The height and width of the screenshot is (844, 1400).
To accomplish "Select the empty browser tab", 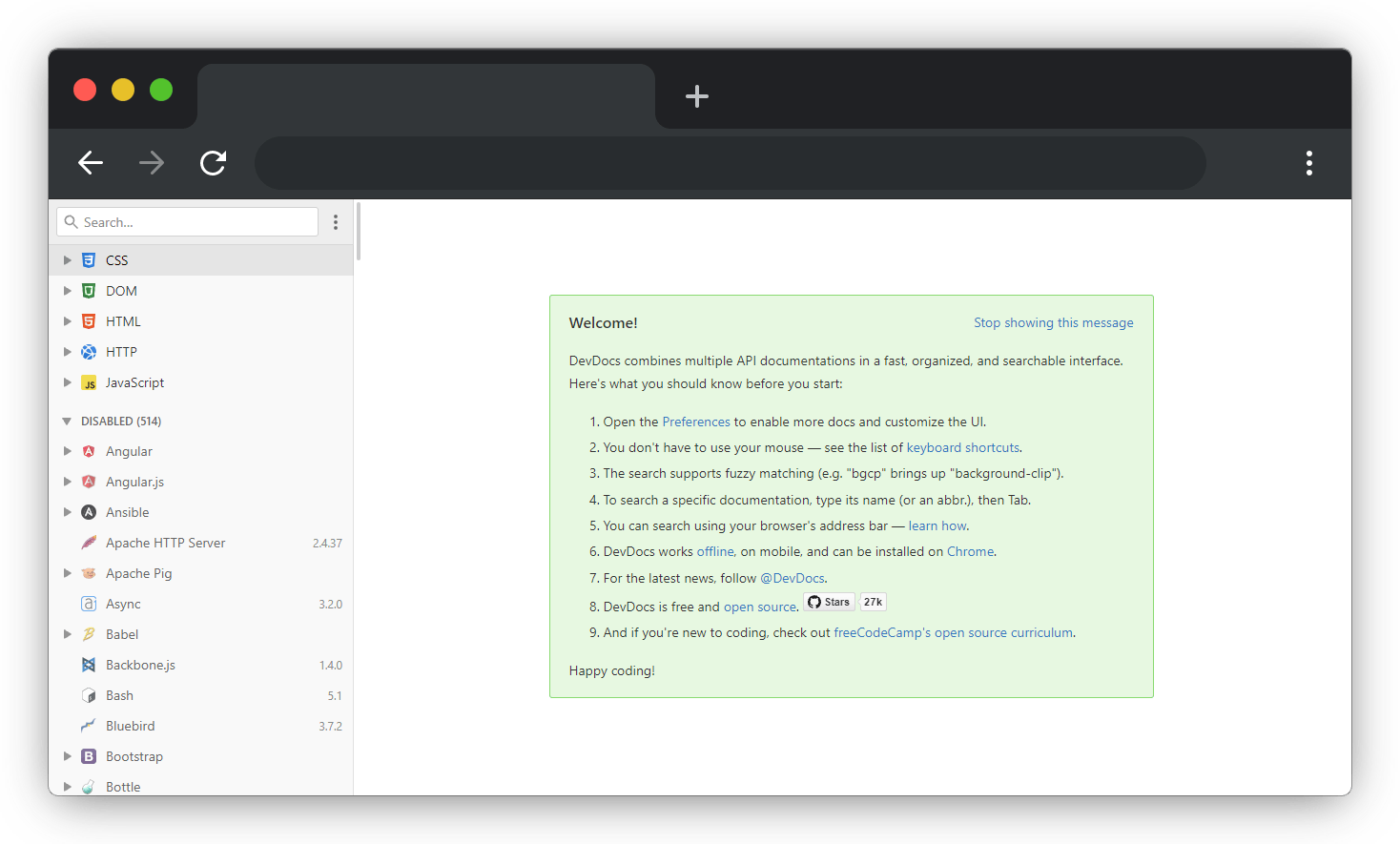I will pos(426,96).
